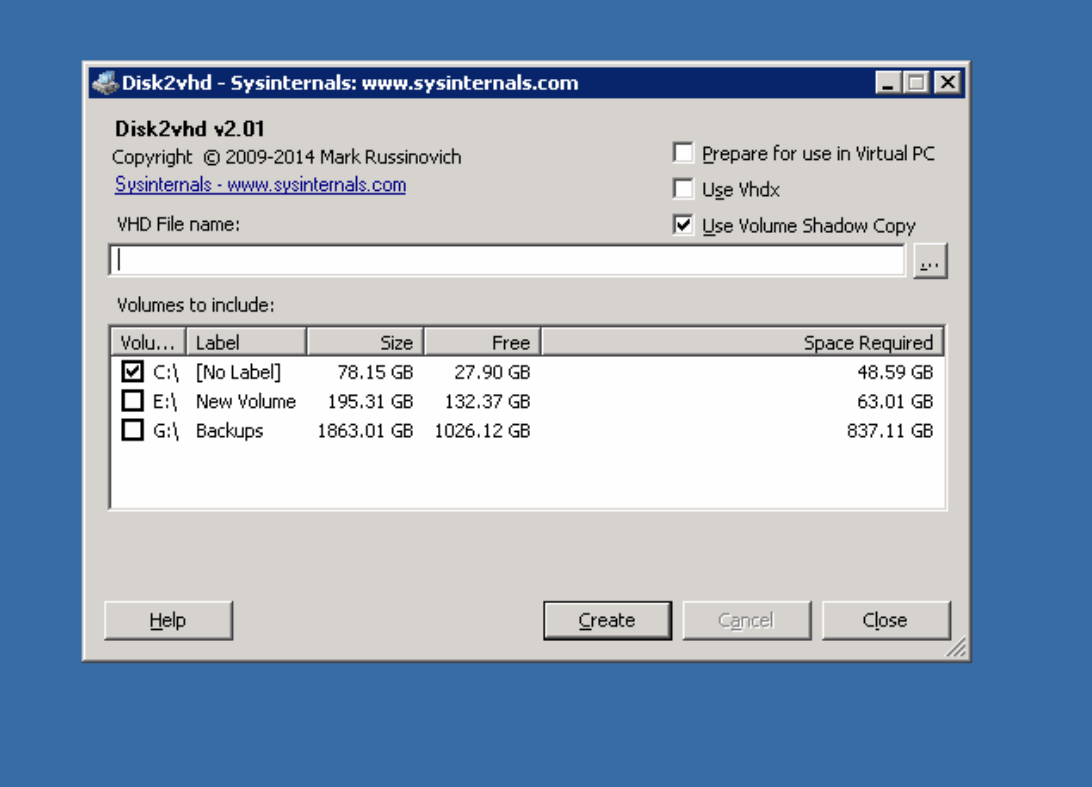Viewport: 1092px width, 787px height.
Task: Start conversion with the Create button
Action: tap(607, 620)
